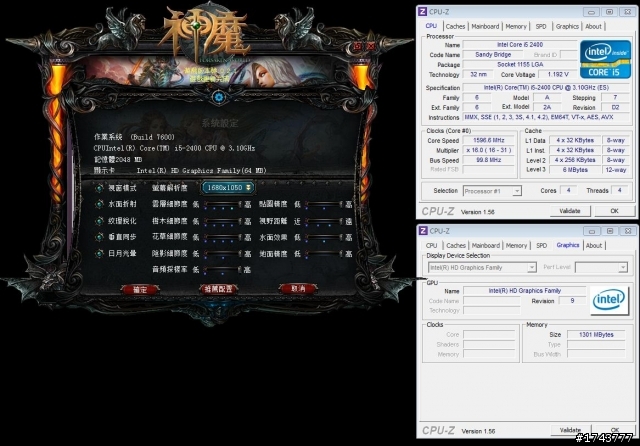Click the '1596.6 MHz' Core Speed field

point(489,140)
